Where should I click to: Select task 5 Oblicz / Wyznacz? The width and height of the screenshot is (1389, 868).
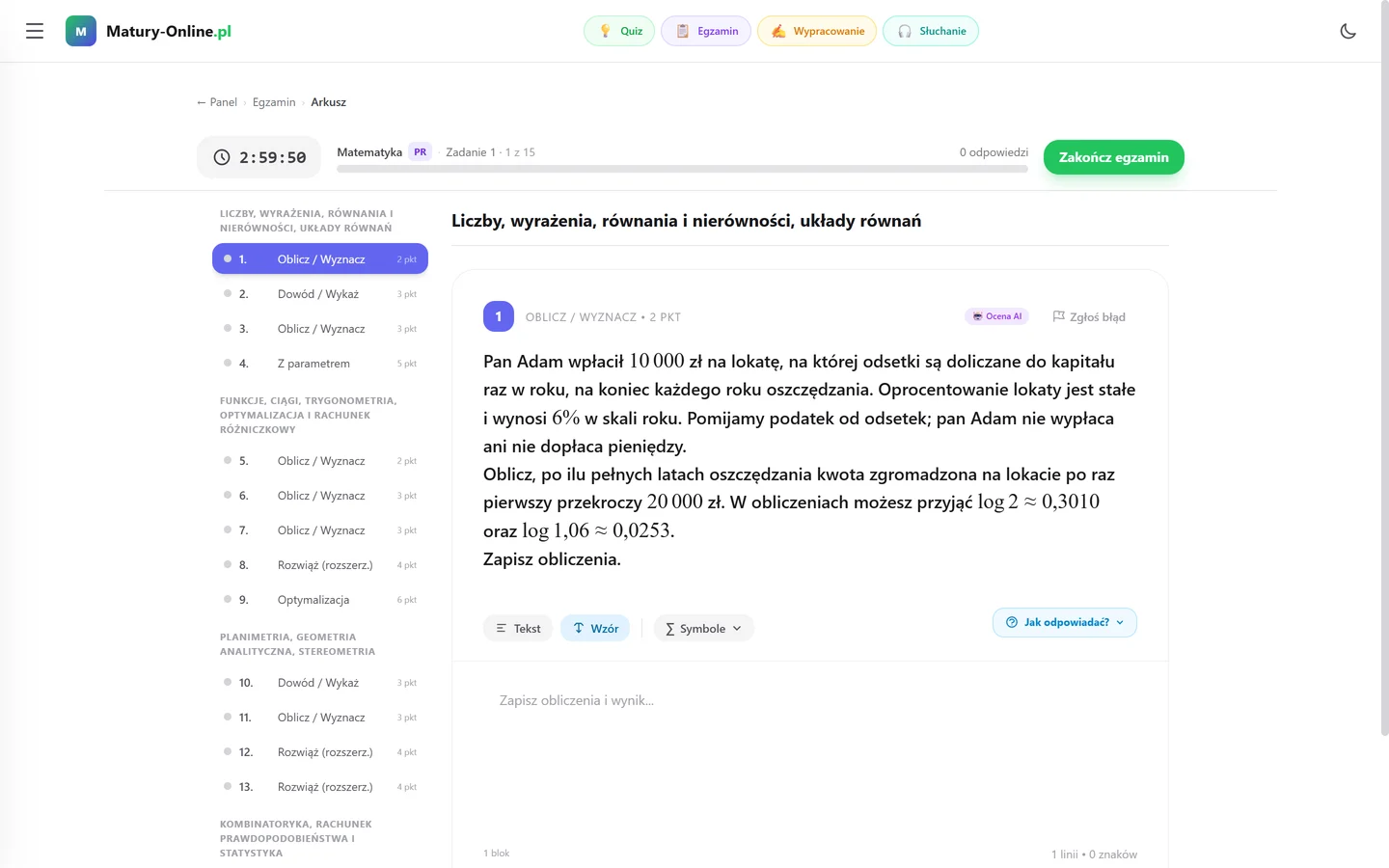click(320, 461)
